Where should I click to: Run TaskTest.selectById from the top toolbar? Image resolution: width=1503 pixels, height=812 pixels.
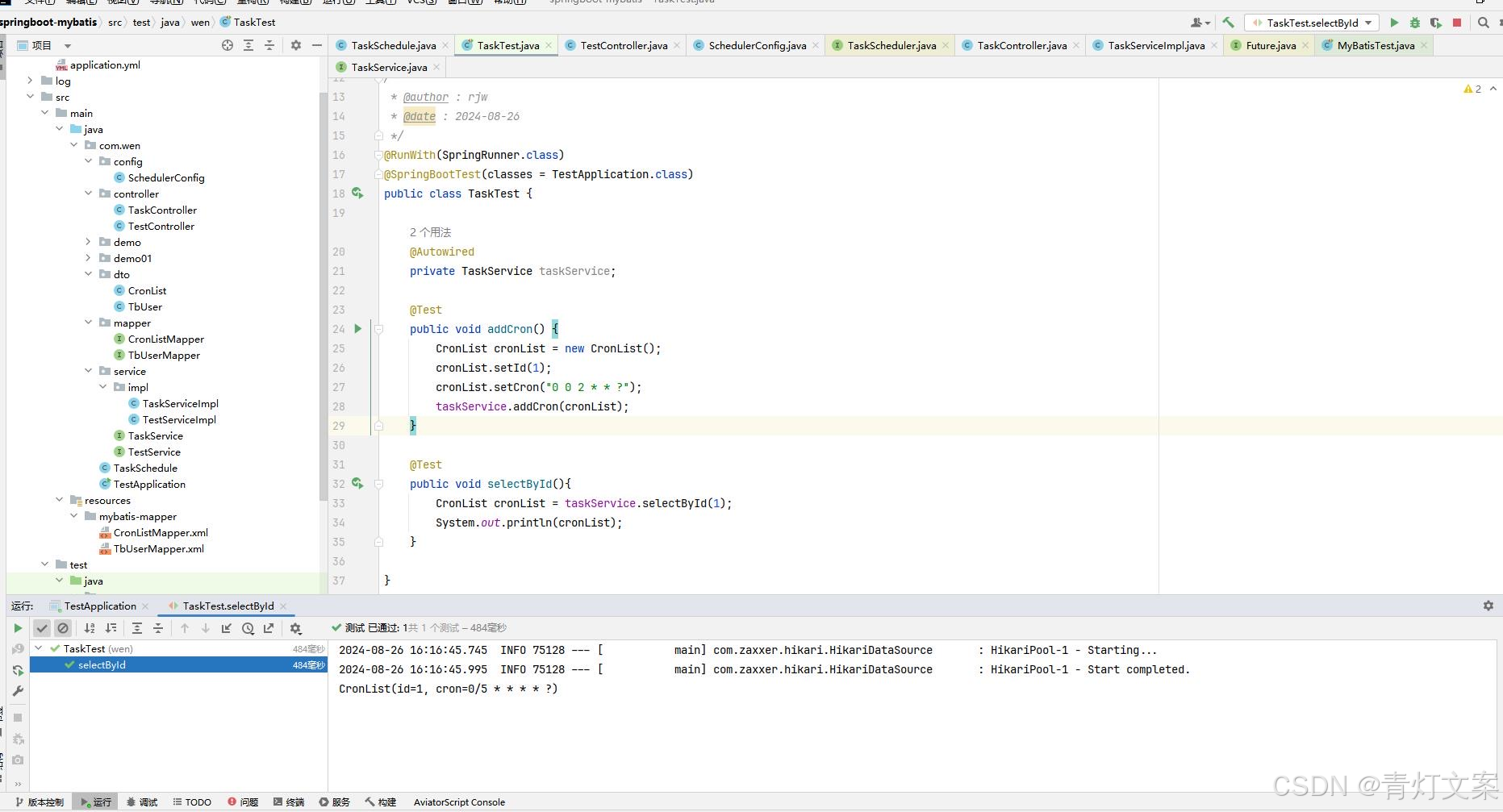(1394, 23)
